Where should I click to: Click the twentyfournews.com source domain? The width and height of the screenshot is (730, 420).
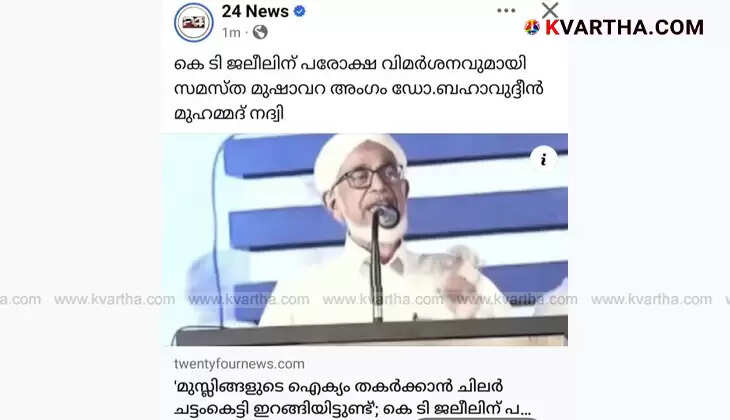[239, 364]
